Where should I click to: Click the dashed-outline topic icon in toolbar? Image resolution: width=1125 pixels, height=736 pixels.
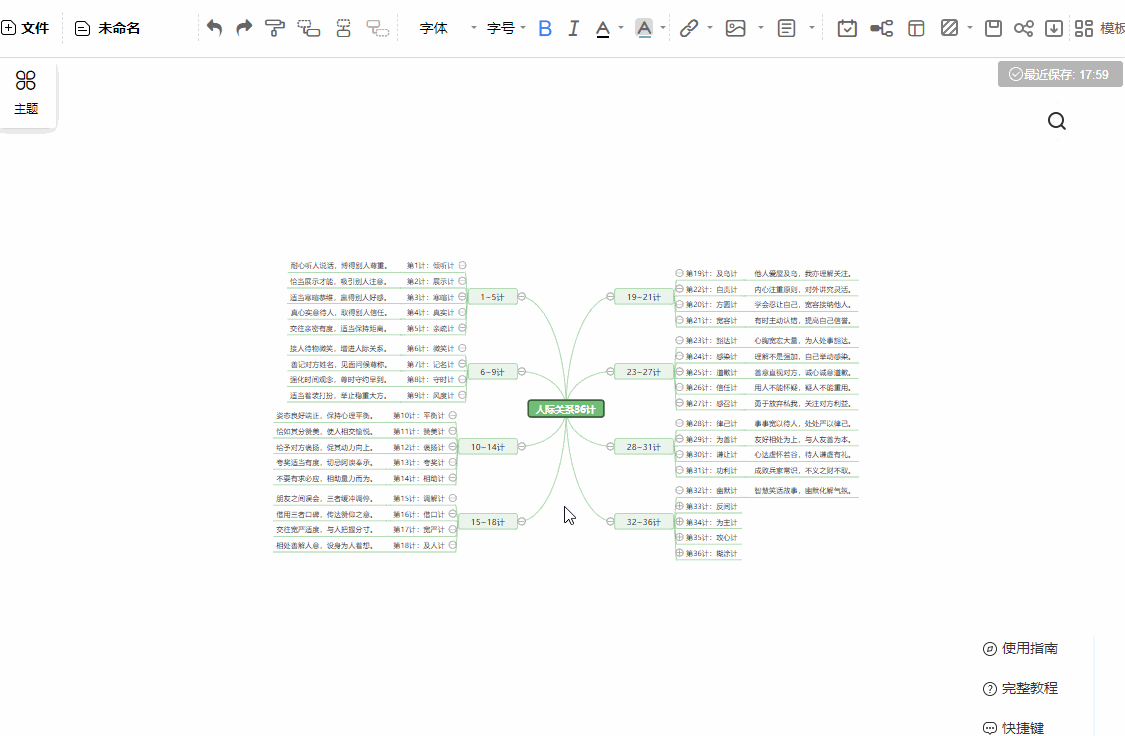click(377, 28)
